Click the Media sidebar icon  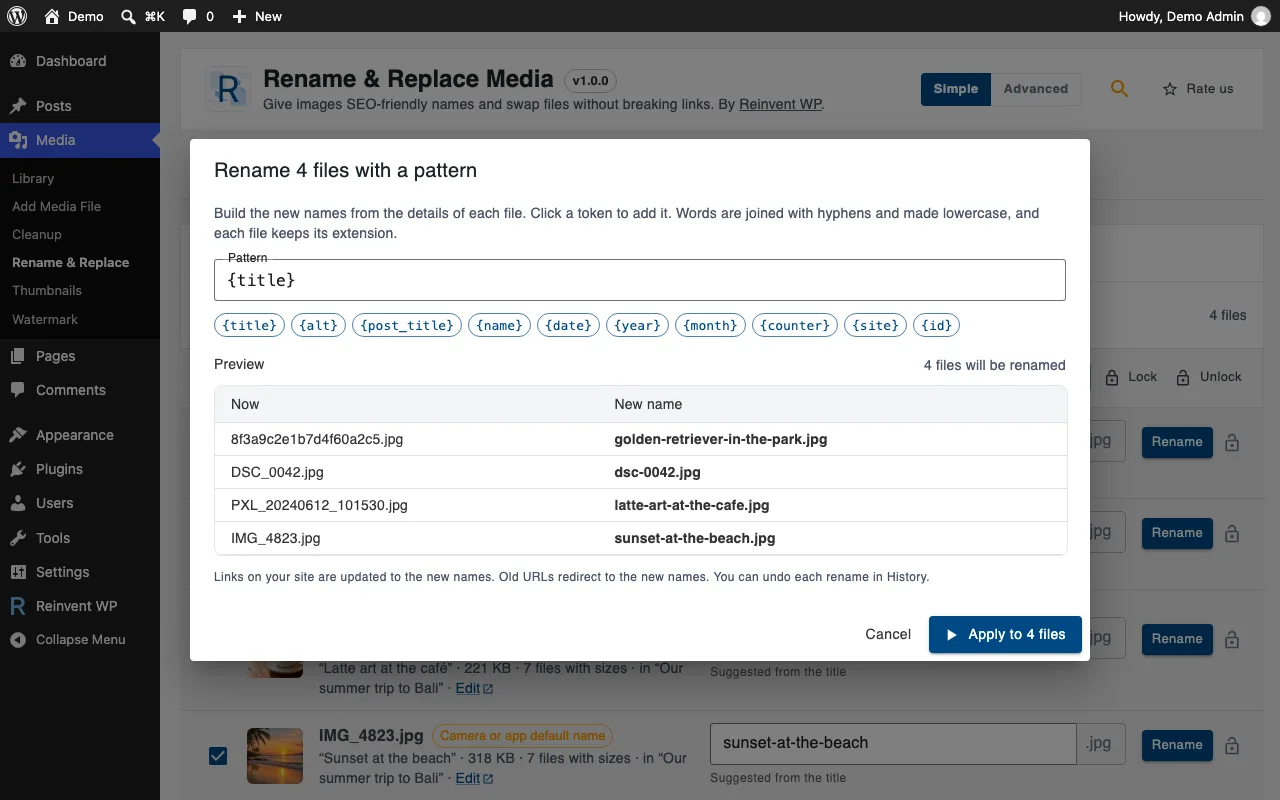tap(18, 140)
